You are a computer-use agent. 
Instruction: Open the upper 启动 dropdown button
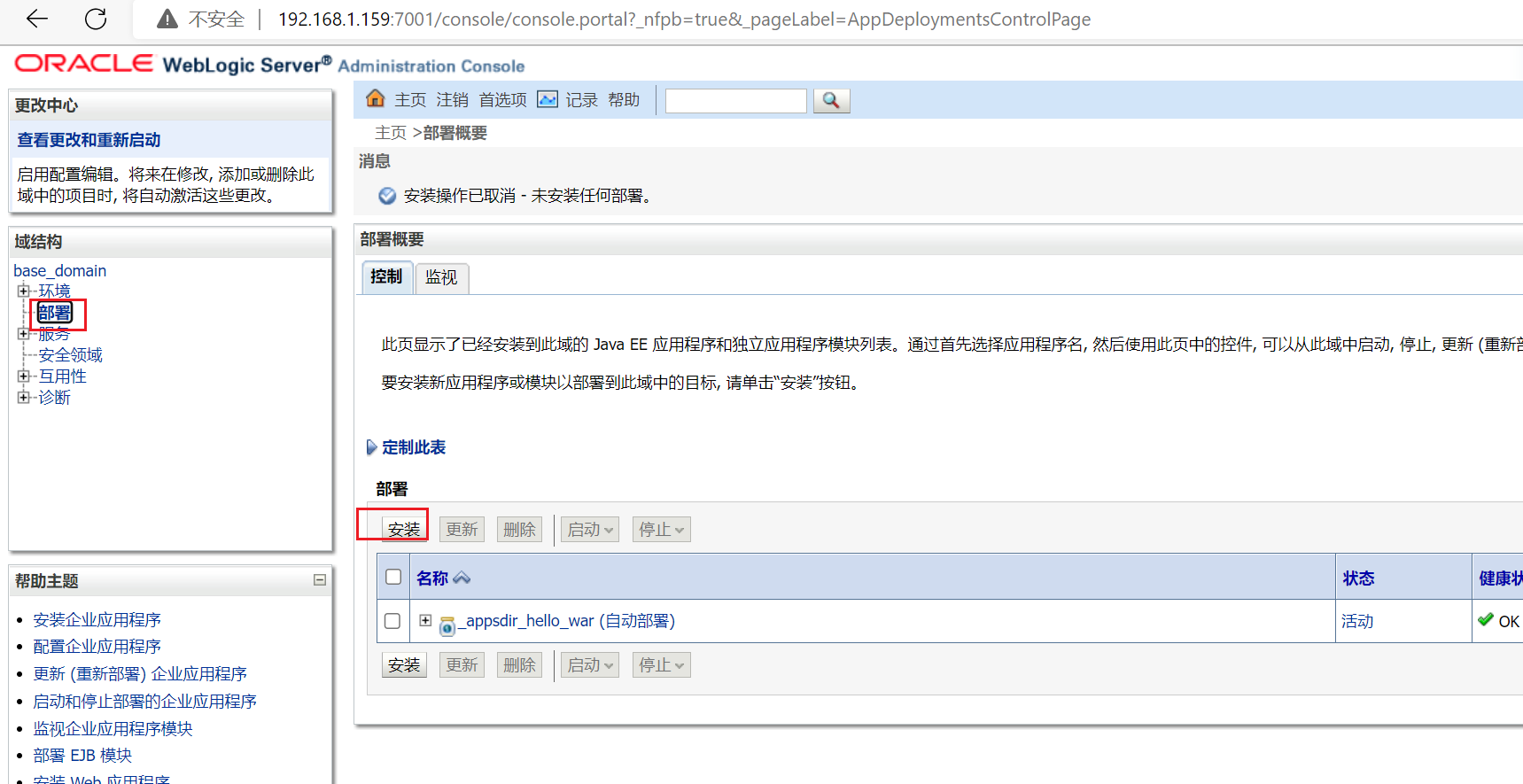coord(590,530)
